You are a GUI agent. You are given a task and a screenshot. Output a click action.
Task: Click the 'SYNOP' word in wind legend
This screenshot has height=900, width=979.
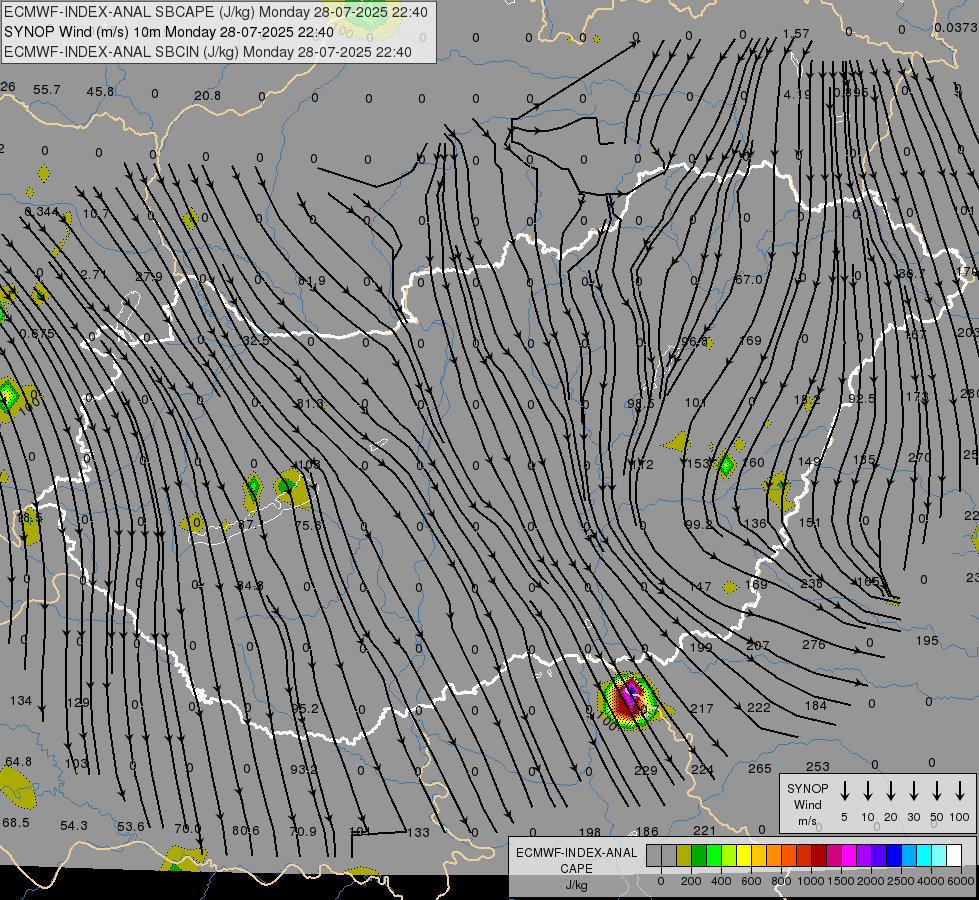pyautogui.click(x=807, y=788)
